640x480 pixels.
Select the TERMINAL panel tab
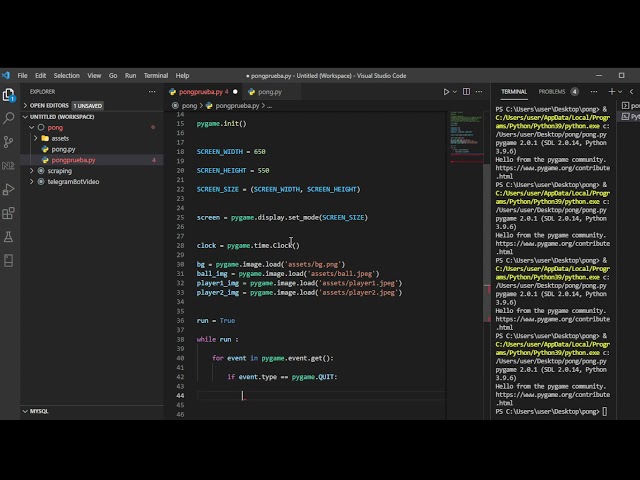point(514,92)
